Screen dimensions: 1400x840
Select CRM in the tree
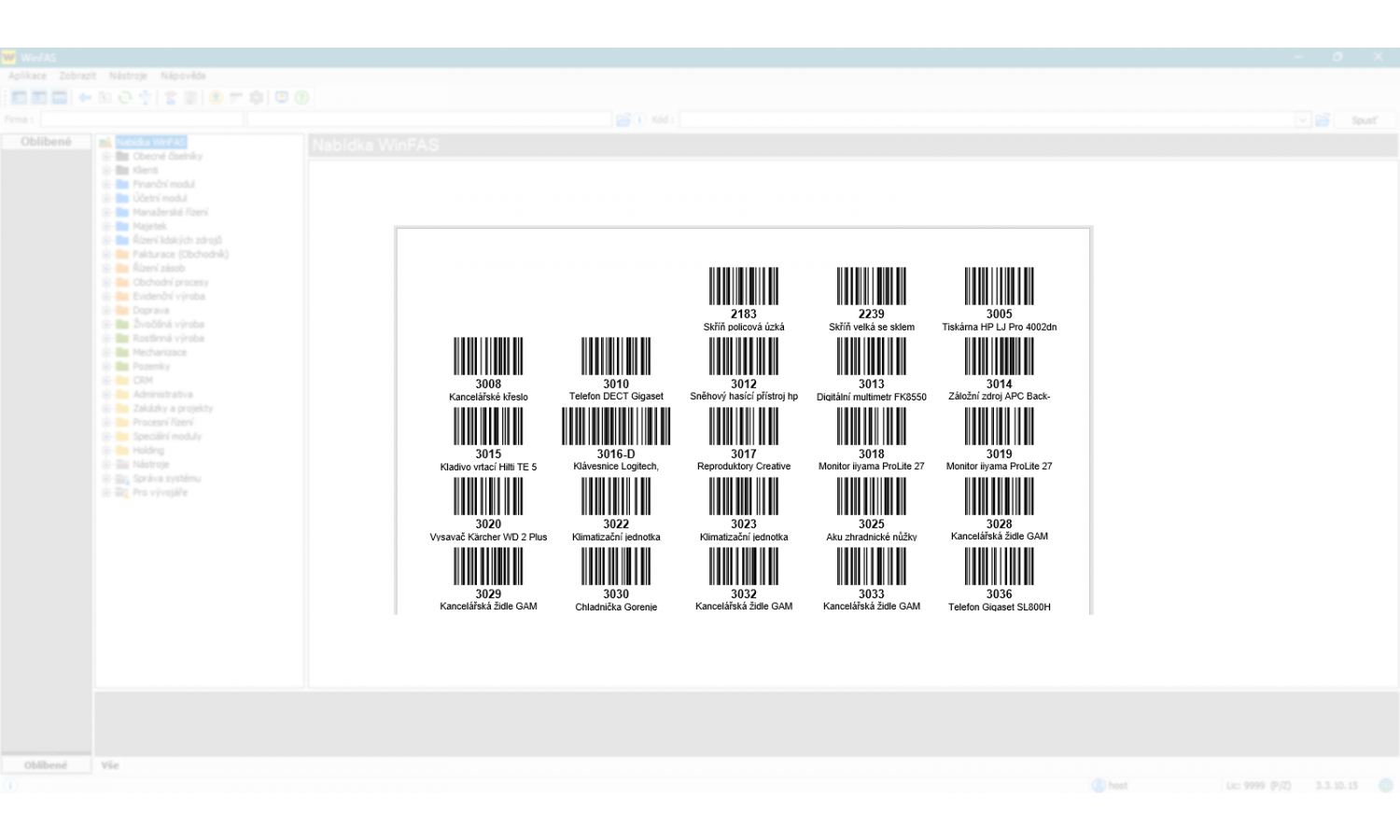(x=143, y=380)
